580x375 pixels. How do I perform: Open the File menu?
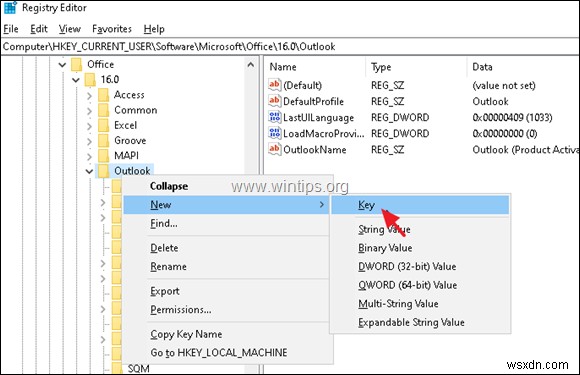click(x=11, y=29)
